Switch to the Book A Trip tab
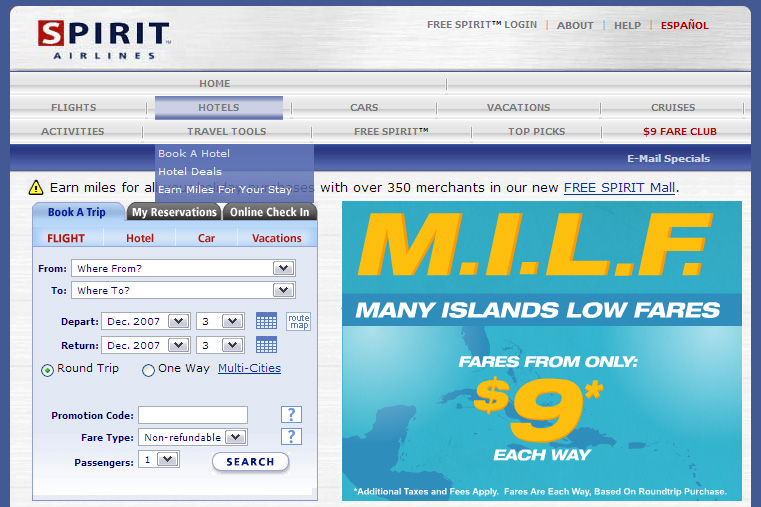The width and height of the screenshot is (761, 507). click(77, 212)
